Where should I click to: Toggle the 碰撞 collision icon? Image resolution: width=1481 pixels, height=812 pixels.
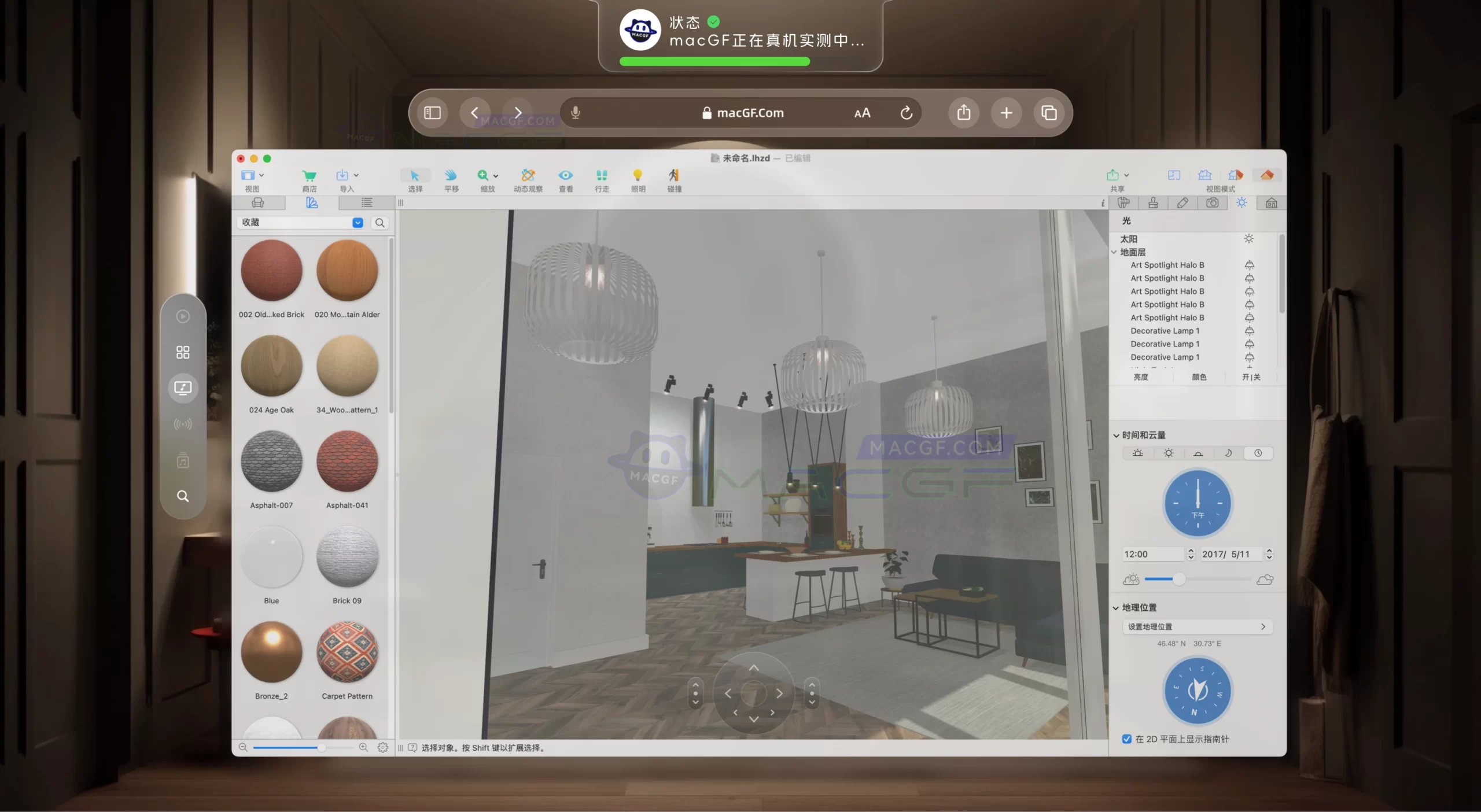pos(674,175)
